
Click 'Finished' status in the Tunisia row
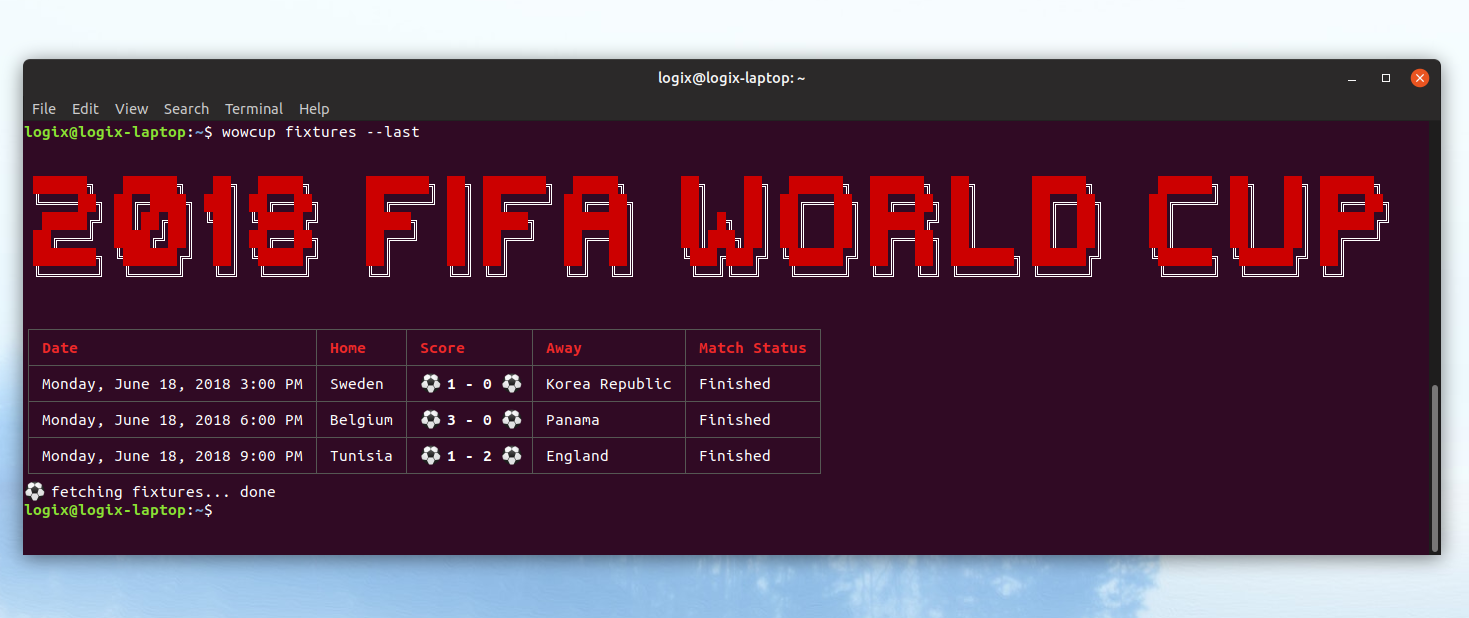(x=735, y=456)
